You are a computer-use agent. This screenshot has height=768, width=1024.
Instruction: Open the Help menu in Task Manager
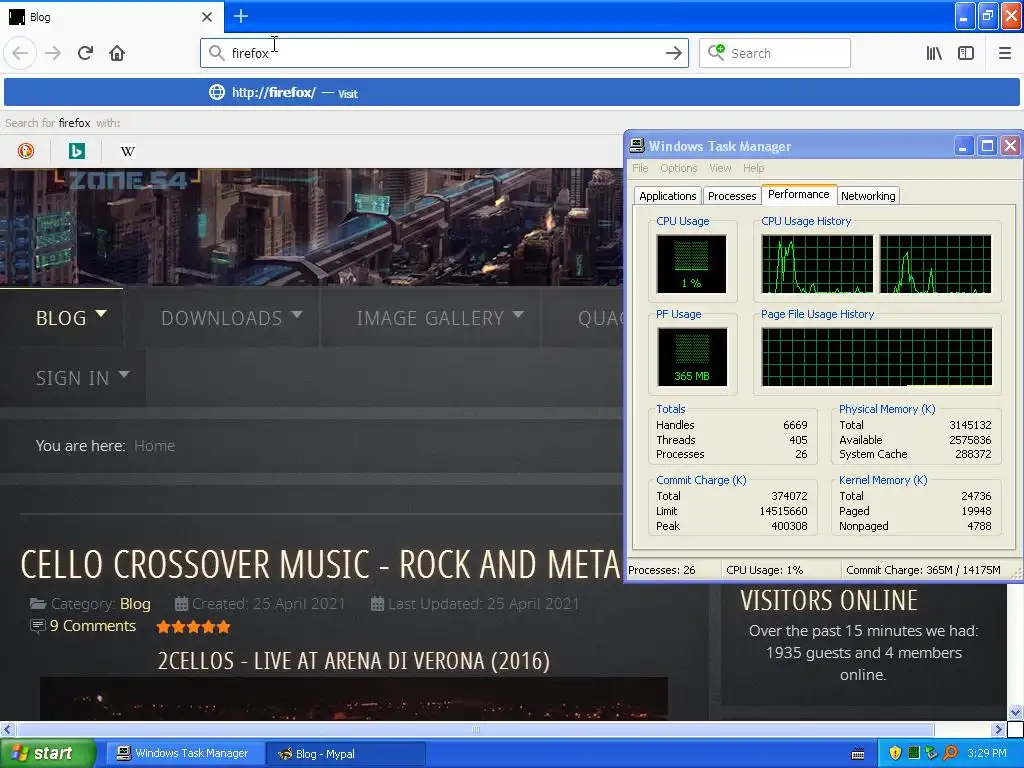click(x=753, y=168)
